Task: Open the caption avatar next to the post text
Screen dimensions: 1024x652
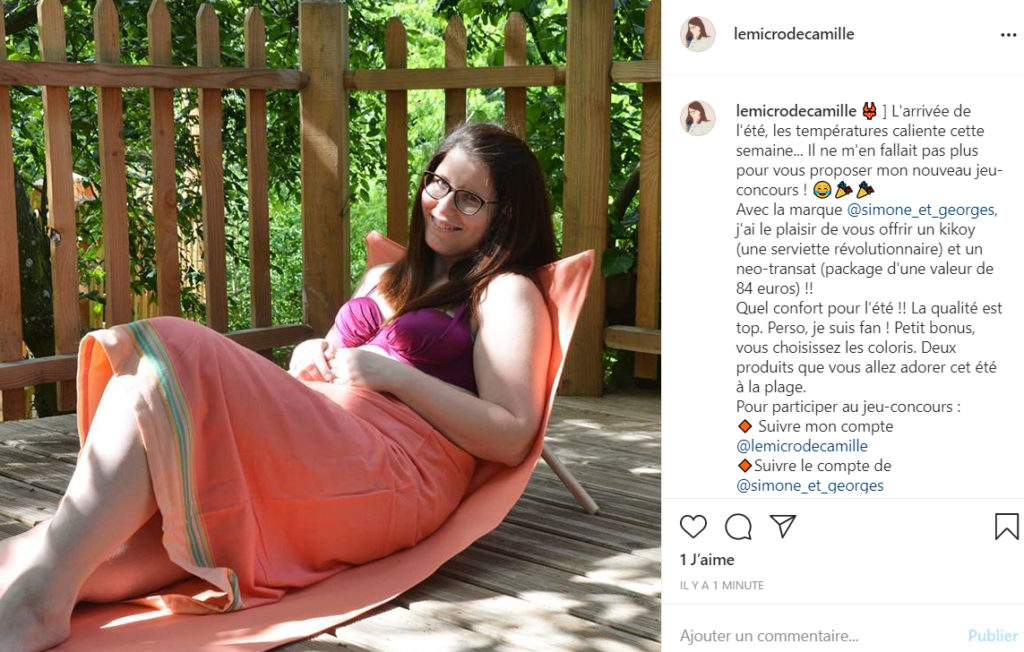Action: point(697,118)
